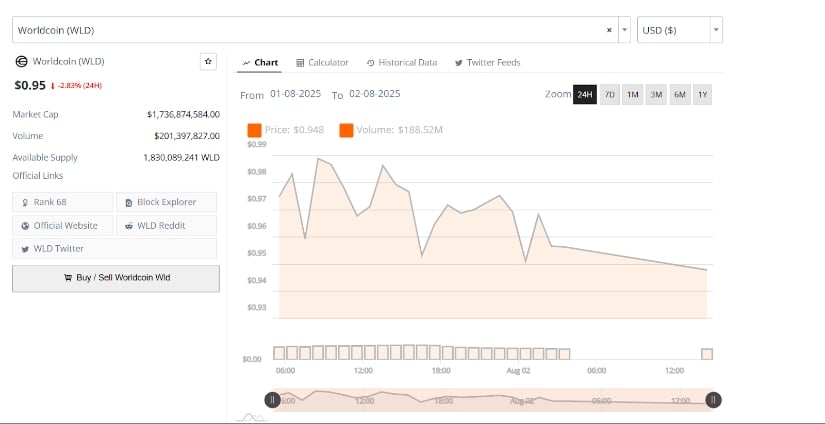This screenshot has width=825, height=424.
Task: Open the Historical Data tab
Action: [402, 63]
